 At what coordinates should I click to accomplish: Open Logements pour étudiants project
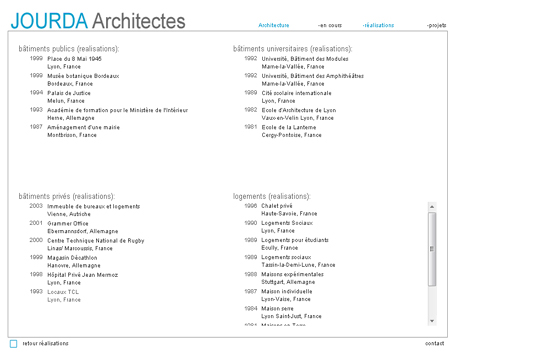(295, 240)
